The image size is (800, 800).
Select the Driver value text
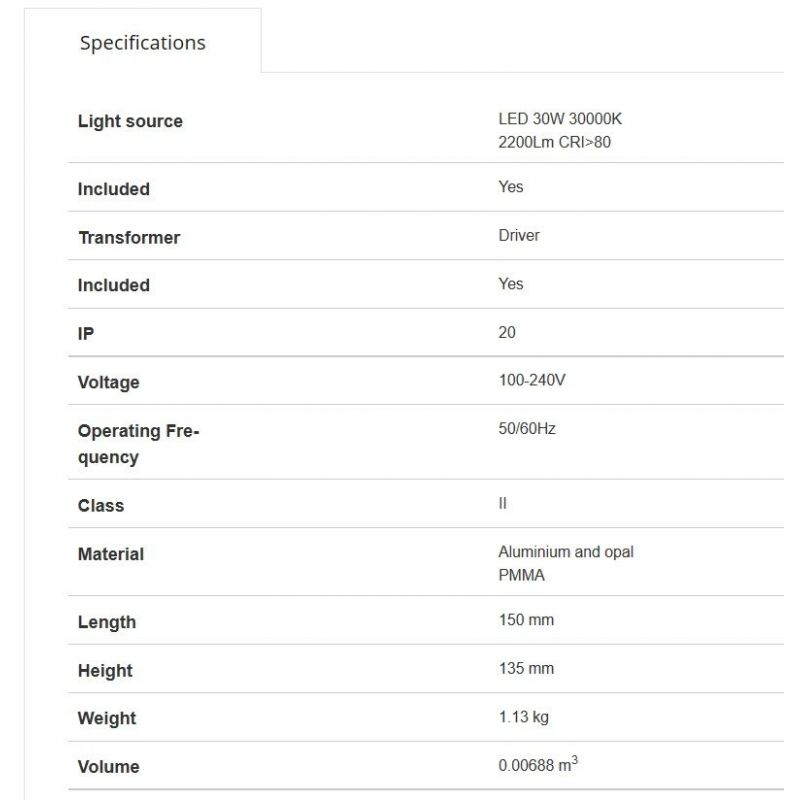click(x=519, y=235)
